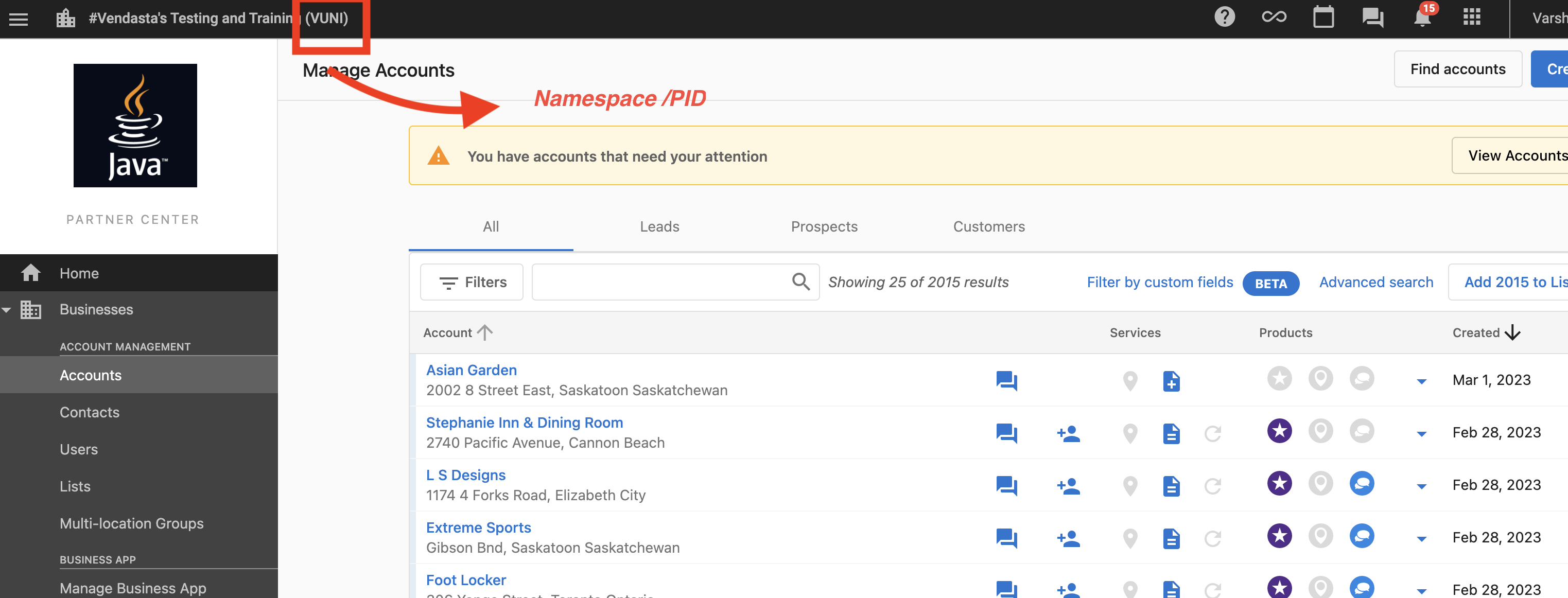The image size is (1568, 598).
Task: Open the Asian Garden account
Action: click(x=471, y=370)
